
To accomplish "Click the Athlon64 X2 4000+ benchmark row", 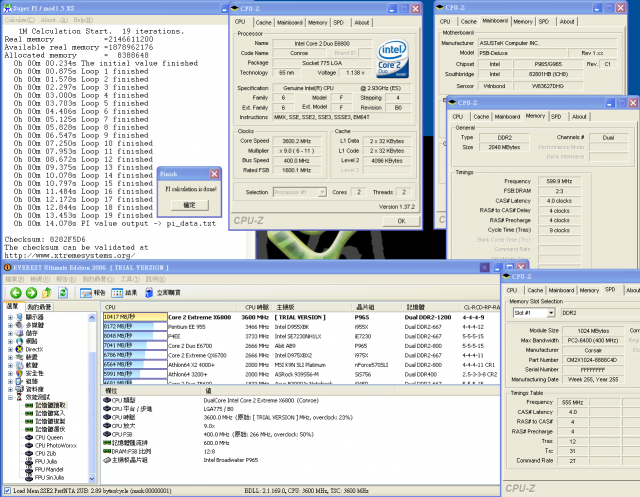I will (301, 365).
